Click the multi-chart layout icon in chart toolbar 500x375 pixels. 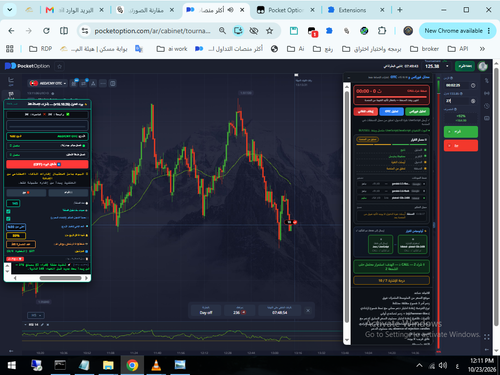[x=113, y=83]
